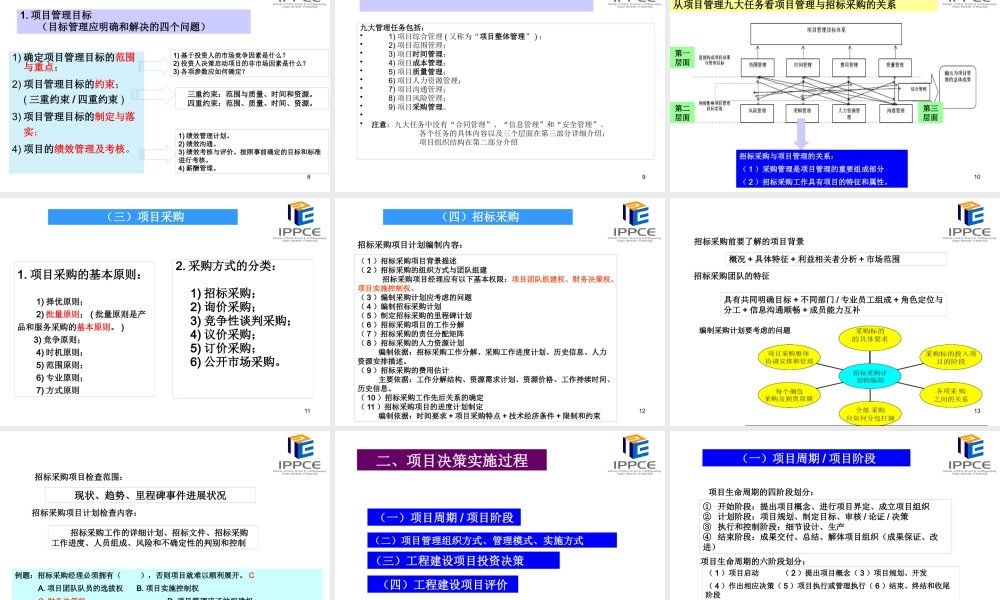Click the 第一层面 green label
This screenshot has height=600, width=1000.
coord(682,57)
